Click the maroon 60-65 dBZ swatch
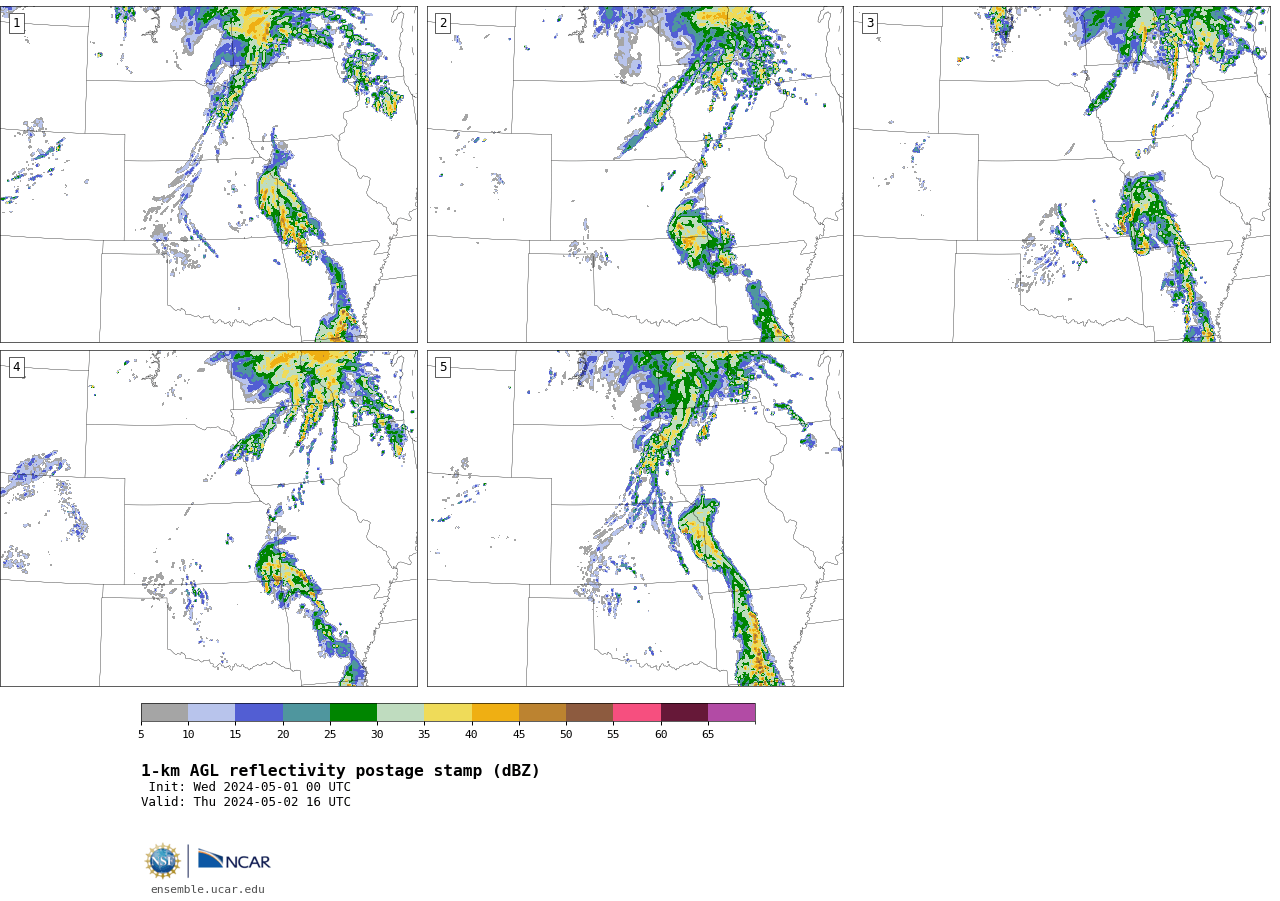This screenshot has height=901, width=1280. [x=684, y=713]
